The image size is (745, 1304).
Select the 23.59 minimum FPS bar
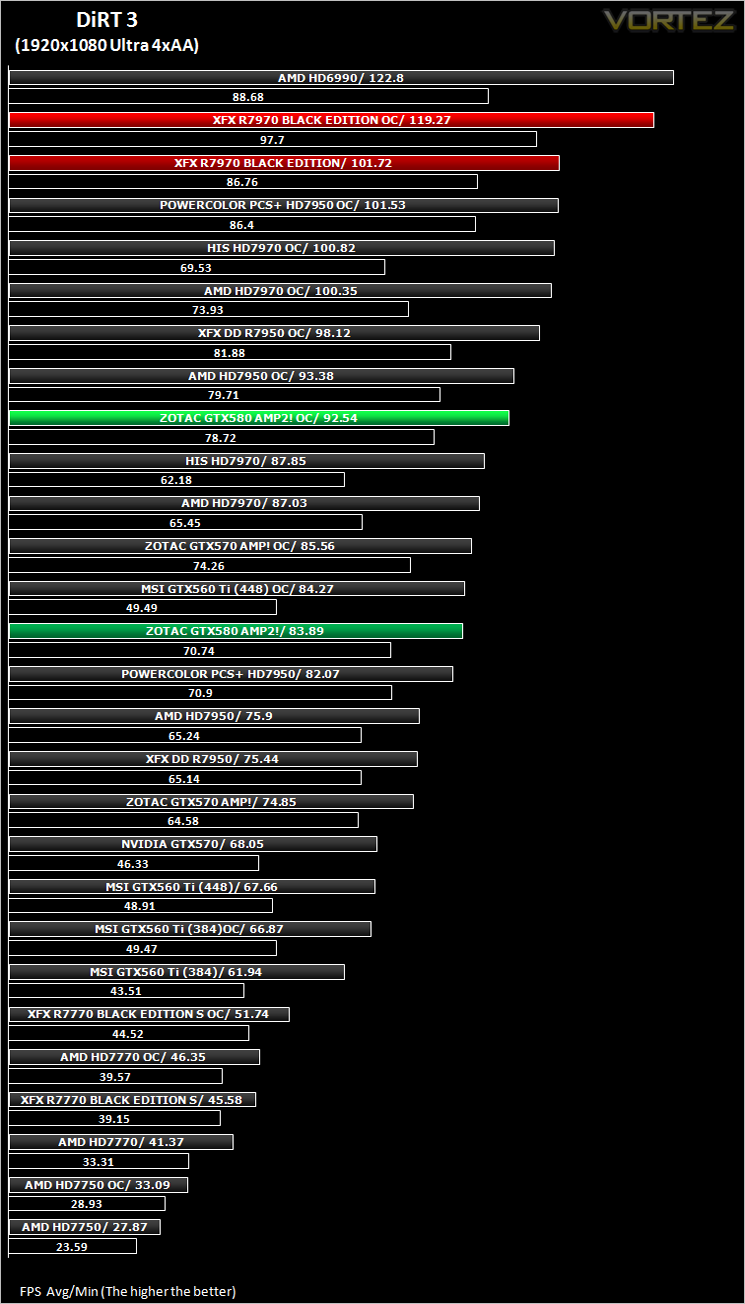point(73,1246)
